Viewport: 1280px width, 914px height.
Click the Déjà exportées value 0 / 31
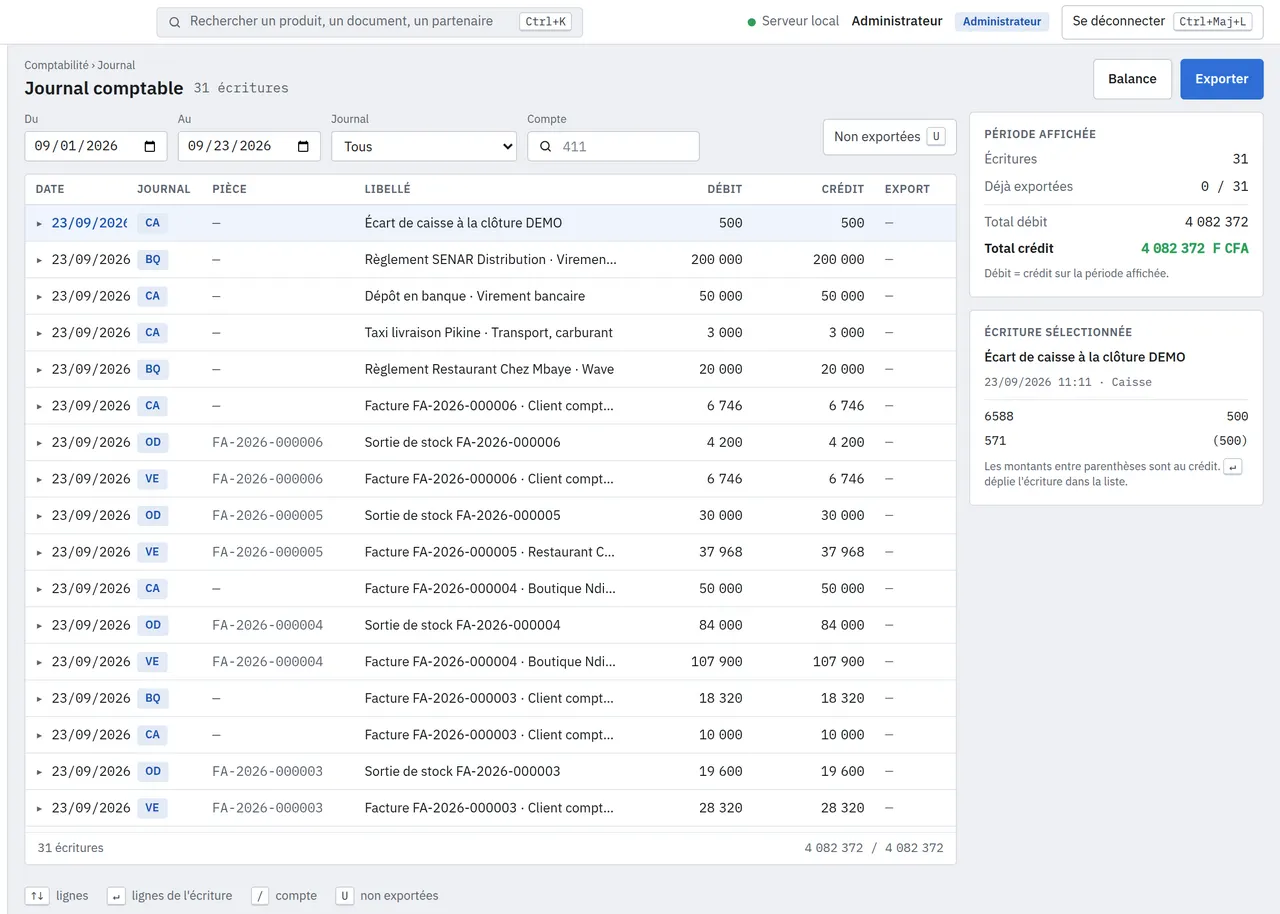pos(1225,187)
